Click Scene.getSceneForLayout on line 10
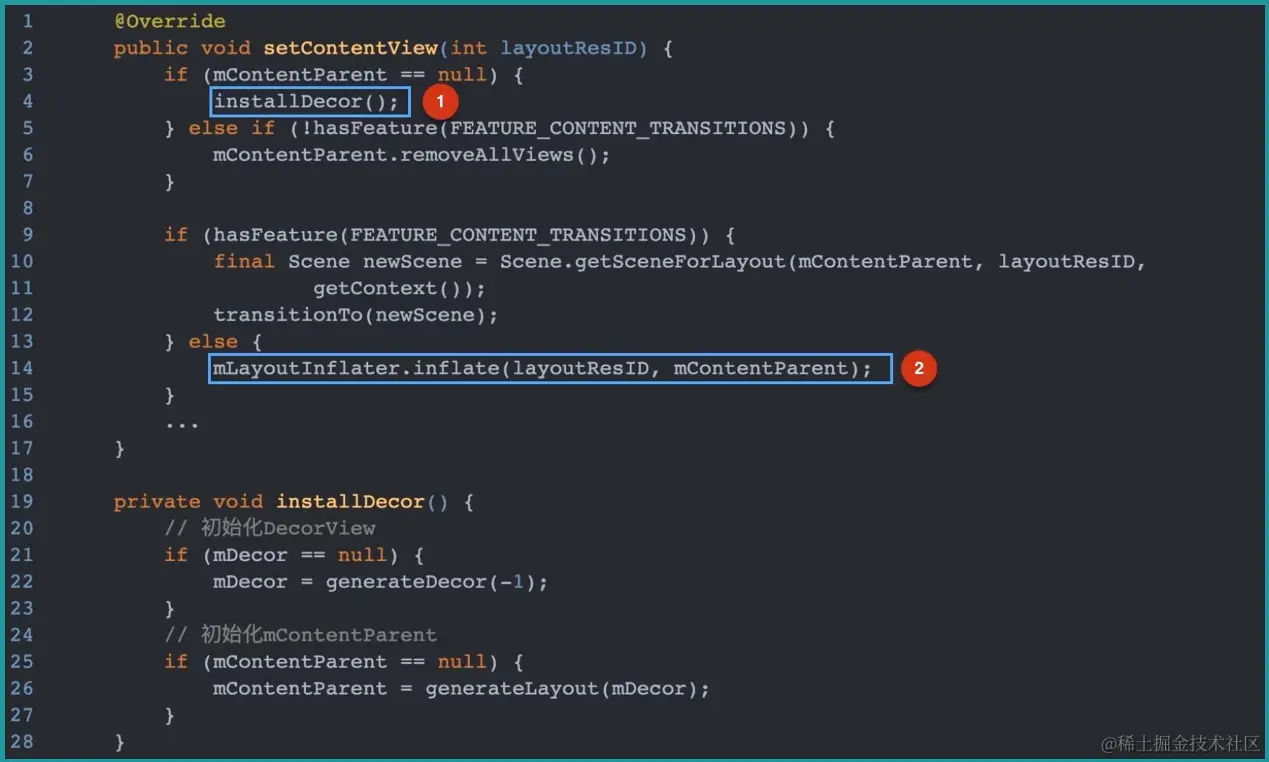Viewport: 1269px width, 762px height. (x=643, y=261)
